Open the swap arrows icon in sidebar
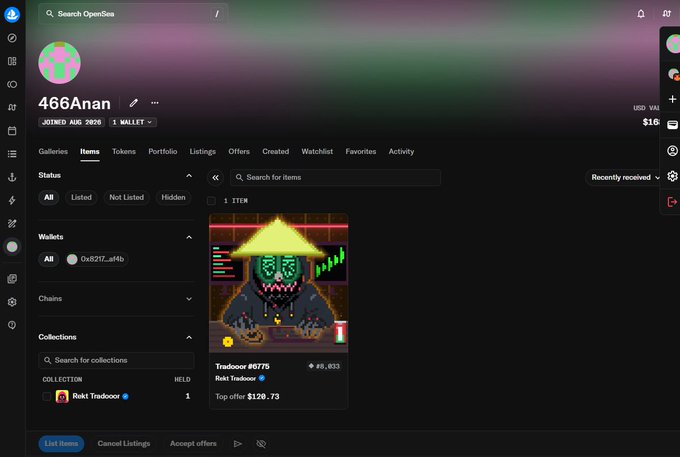680x457 pixels. (x=12, y=107)
